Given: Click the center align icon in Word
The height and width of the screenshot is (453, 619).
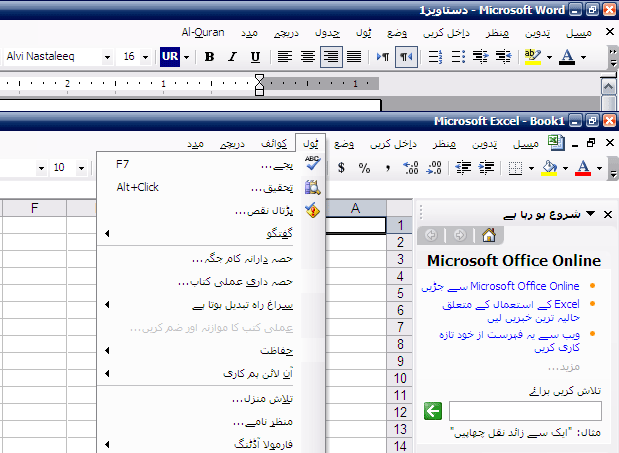Looking at the screenshot, I should tap(308, 57).
